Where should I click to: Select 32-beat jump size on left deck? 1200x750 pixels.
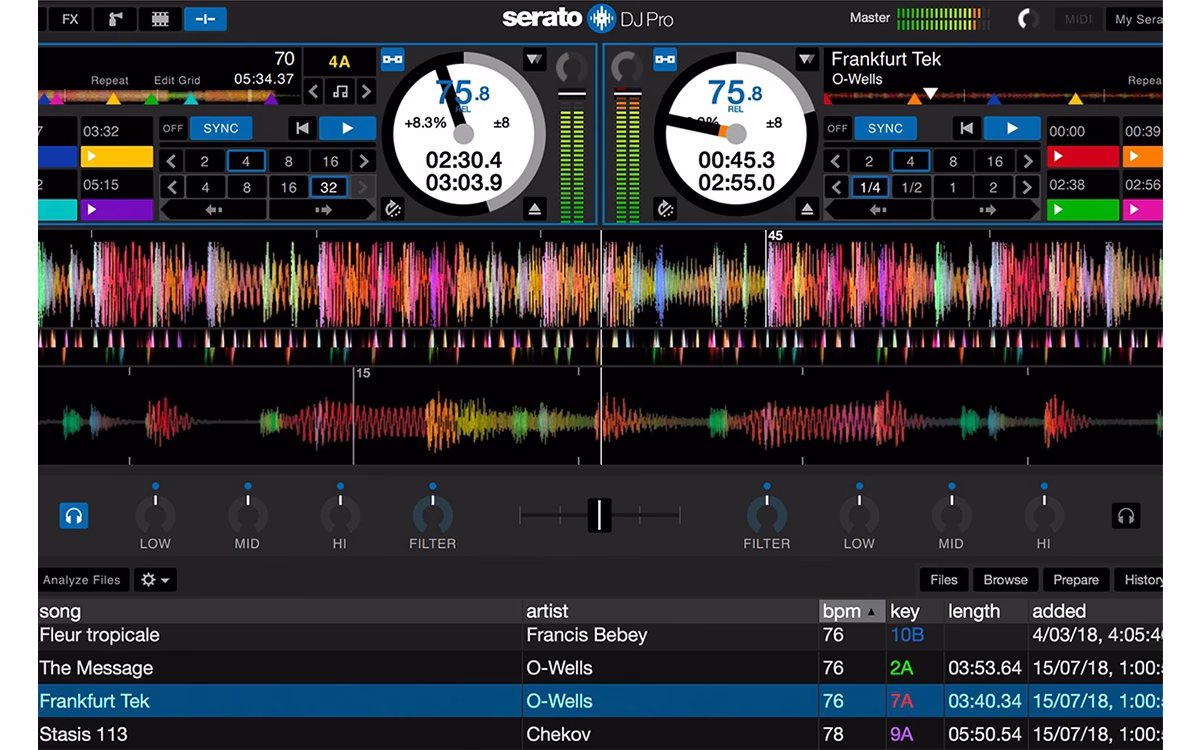329,187
